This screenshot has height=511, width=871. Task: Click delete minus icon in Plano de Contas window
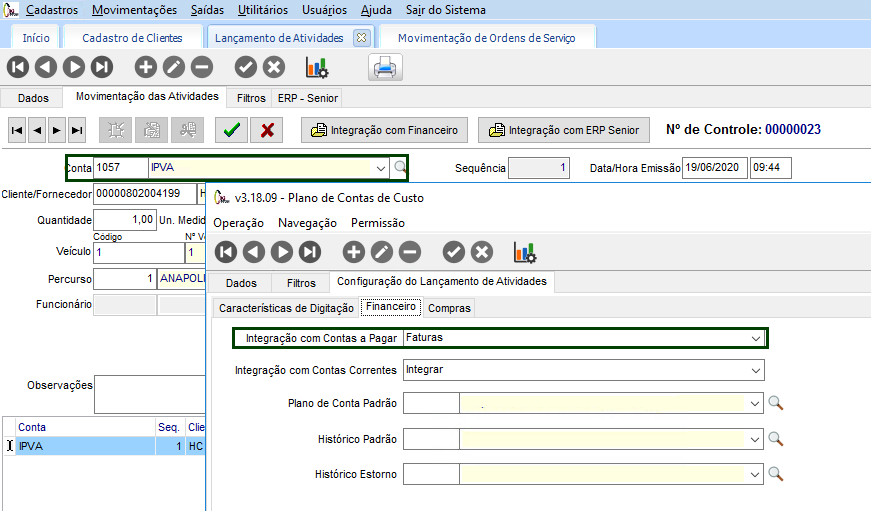tap(410, 252)
